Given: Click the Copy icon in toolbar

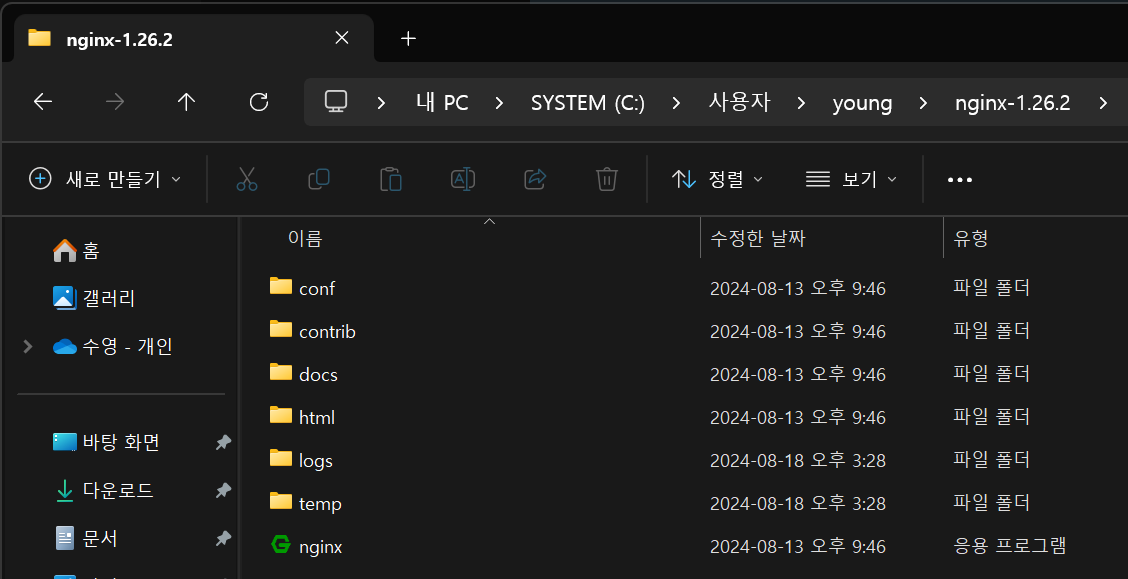Looking at the screenshot, I should (319, 179).
